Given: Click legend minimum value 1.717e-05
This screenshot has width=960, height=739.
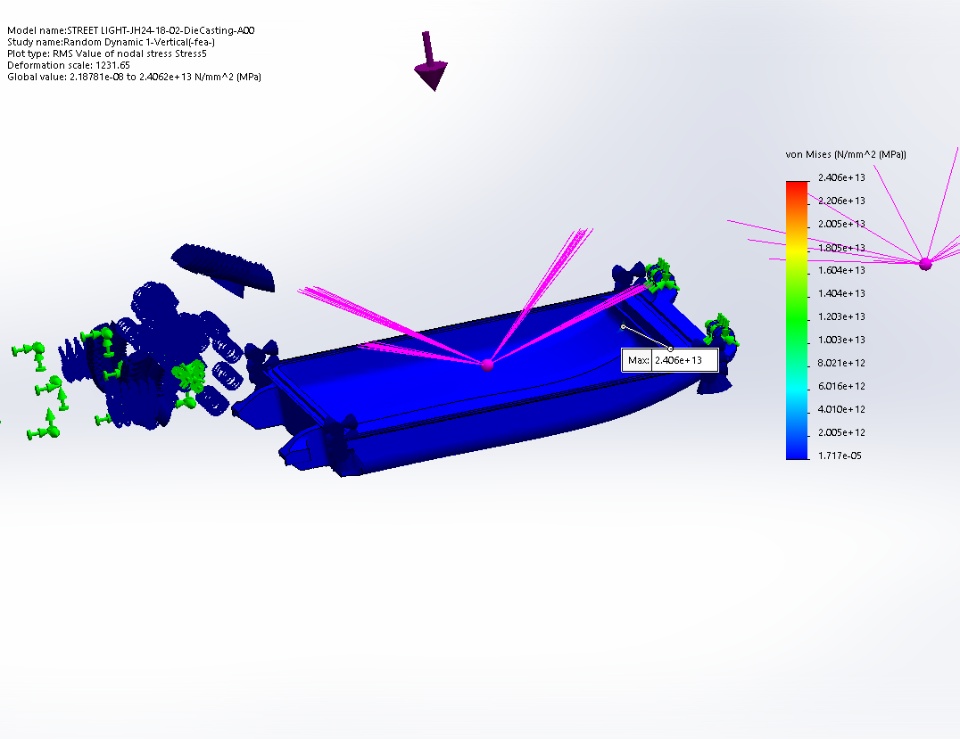Looking at the screenshot, I should pos(839,456).
